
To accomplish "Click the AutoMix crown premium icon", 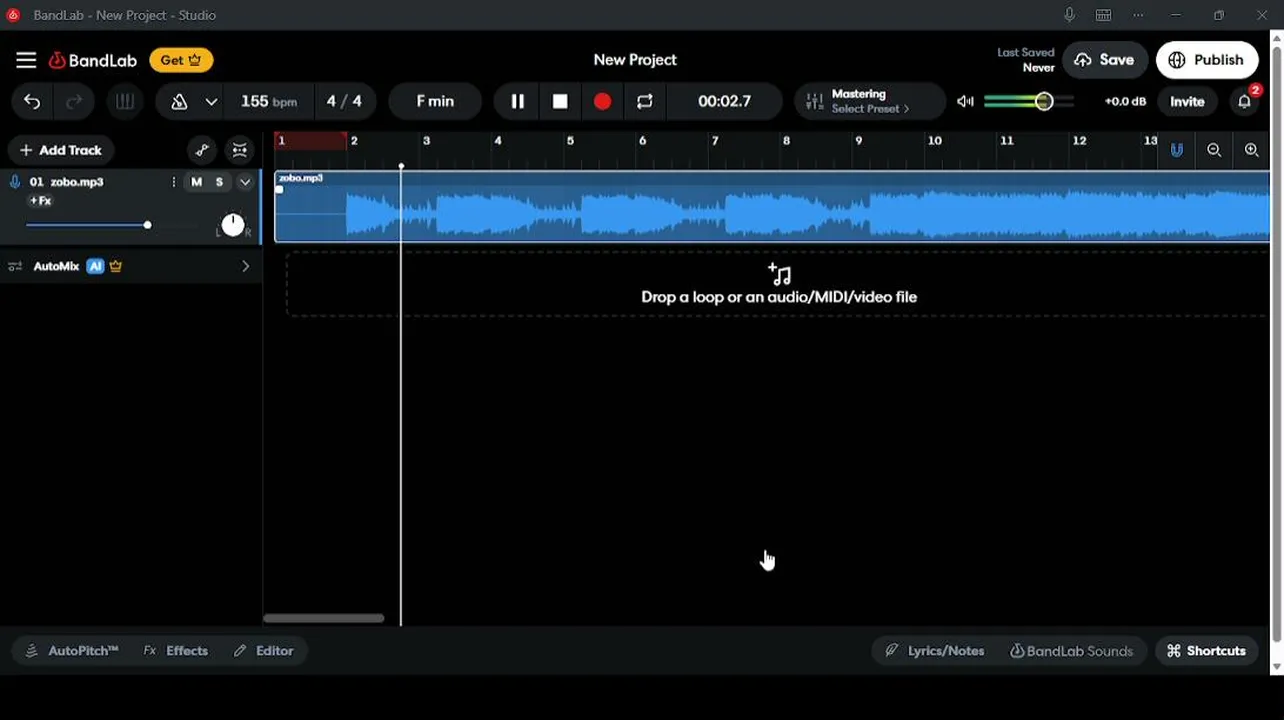I will coord(116,266).
